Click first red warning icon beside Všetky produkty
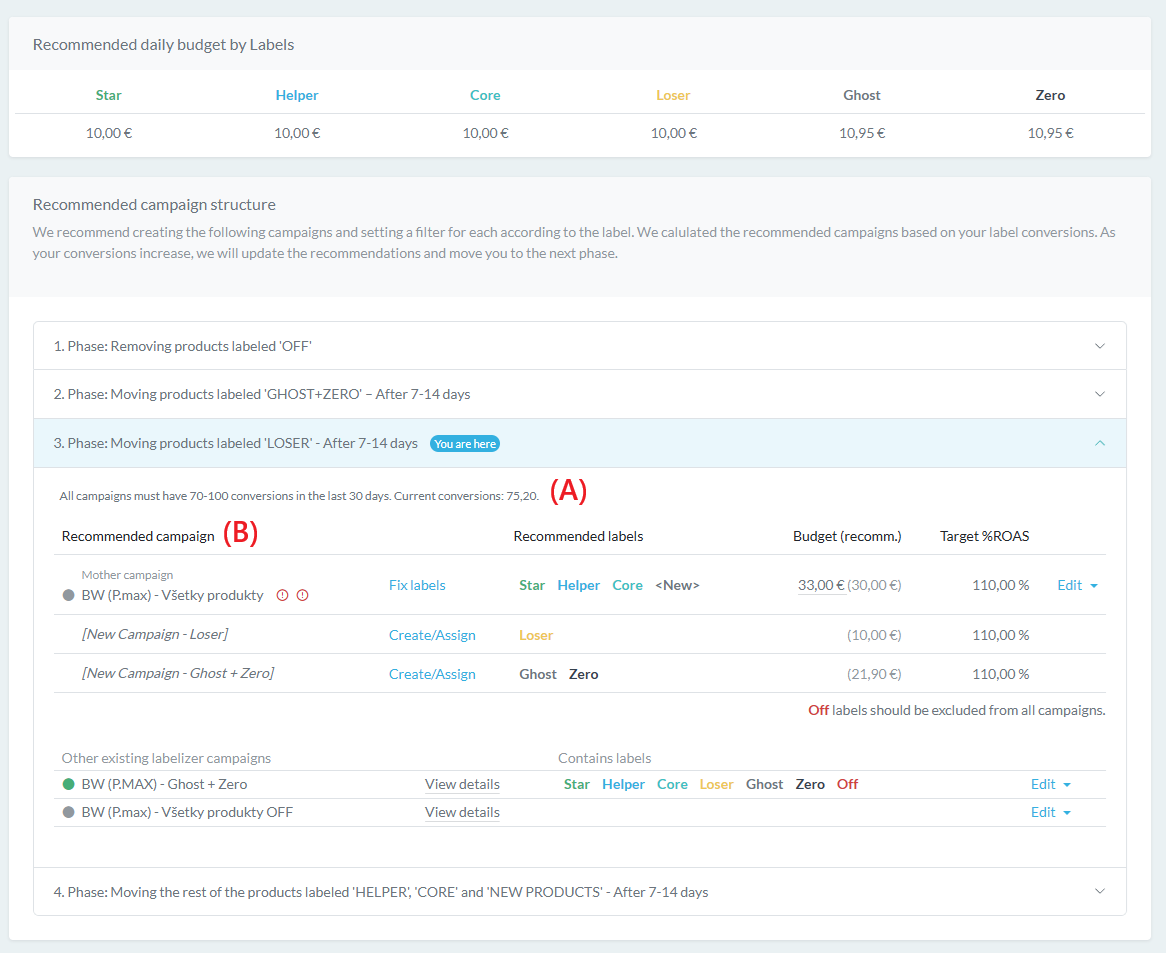Screen dimensions: 1166x953 point(282,595)
